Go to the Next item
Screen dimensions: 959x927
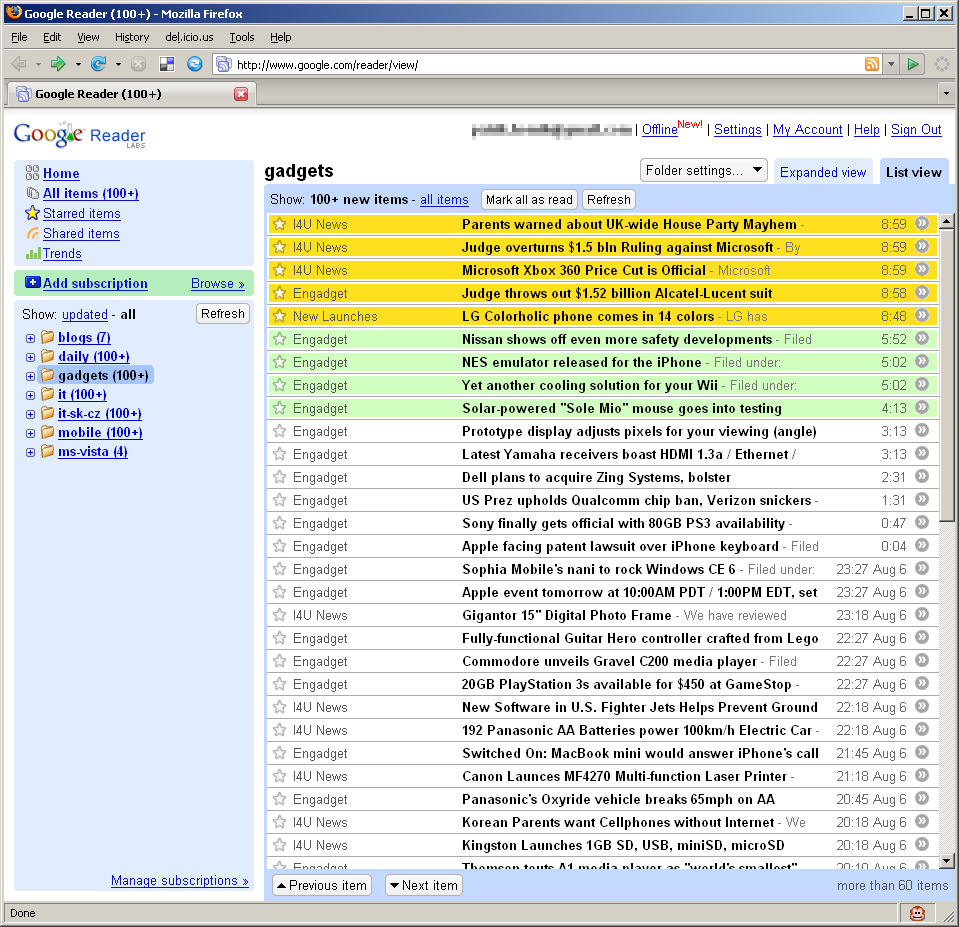[x=424, y=885]
